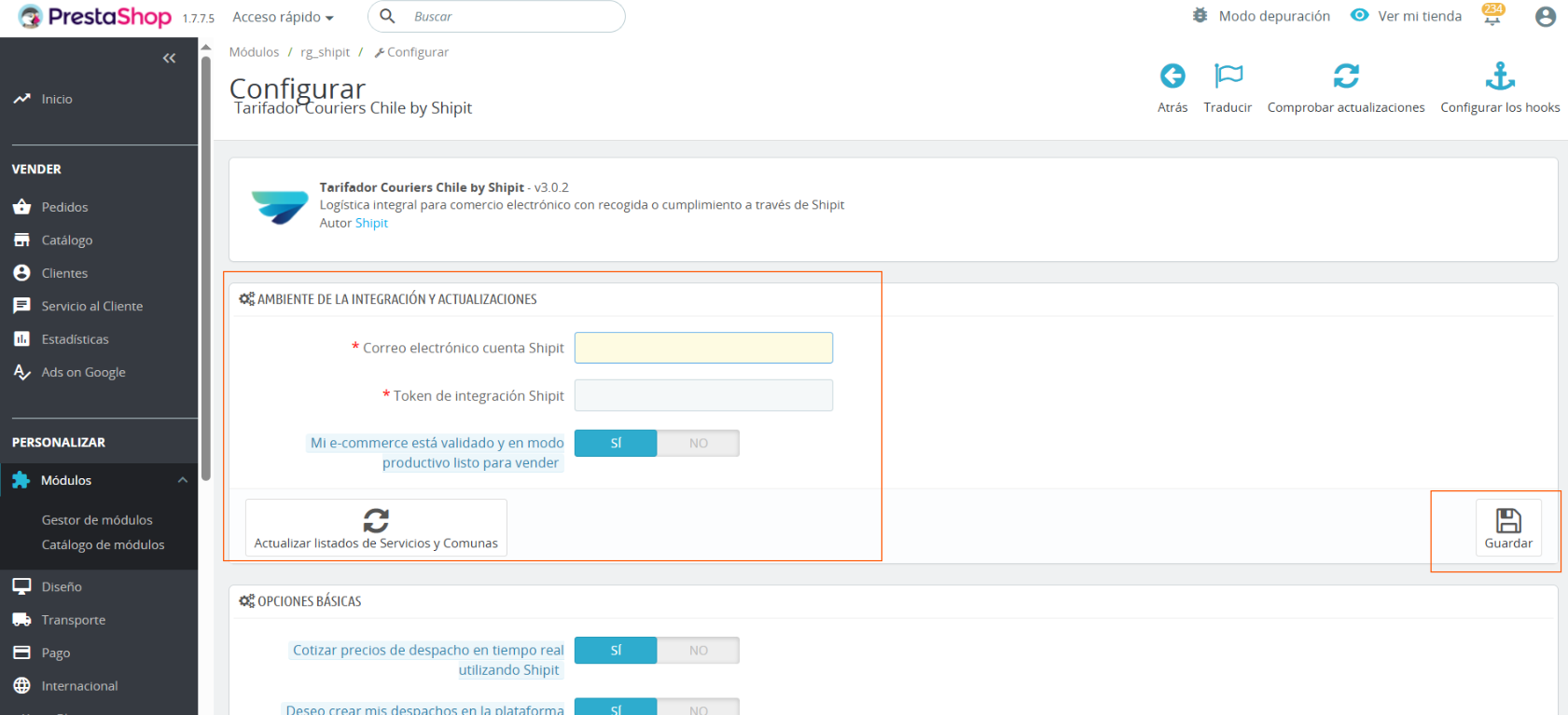The width and height of the screenshot is (1568, 715).
Task: Open Catálogo de módulos submenu item
Action: (x=103, y=544)
